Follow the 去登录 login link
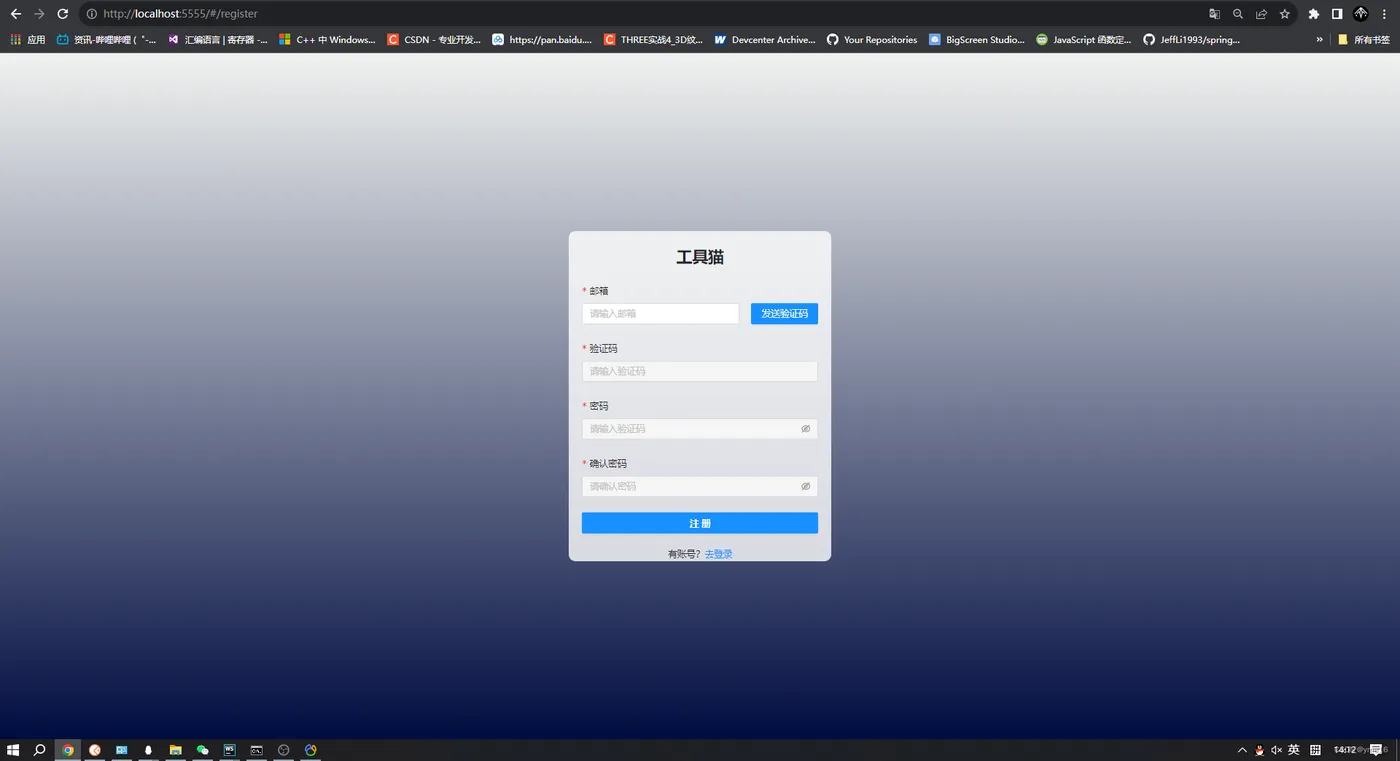The width and height of the screenshot is (1400, 761). [x=718, y=554]
